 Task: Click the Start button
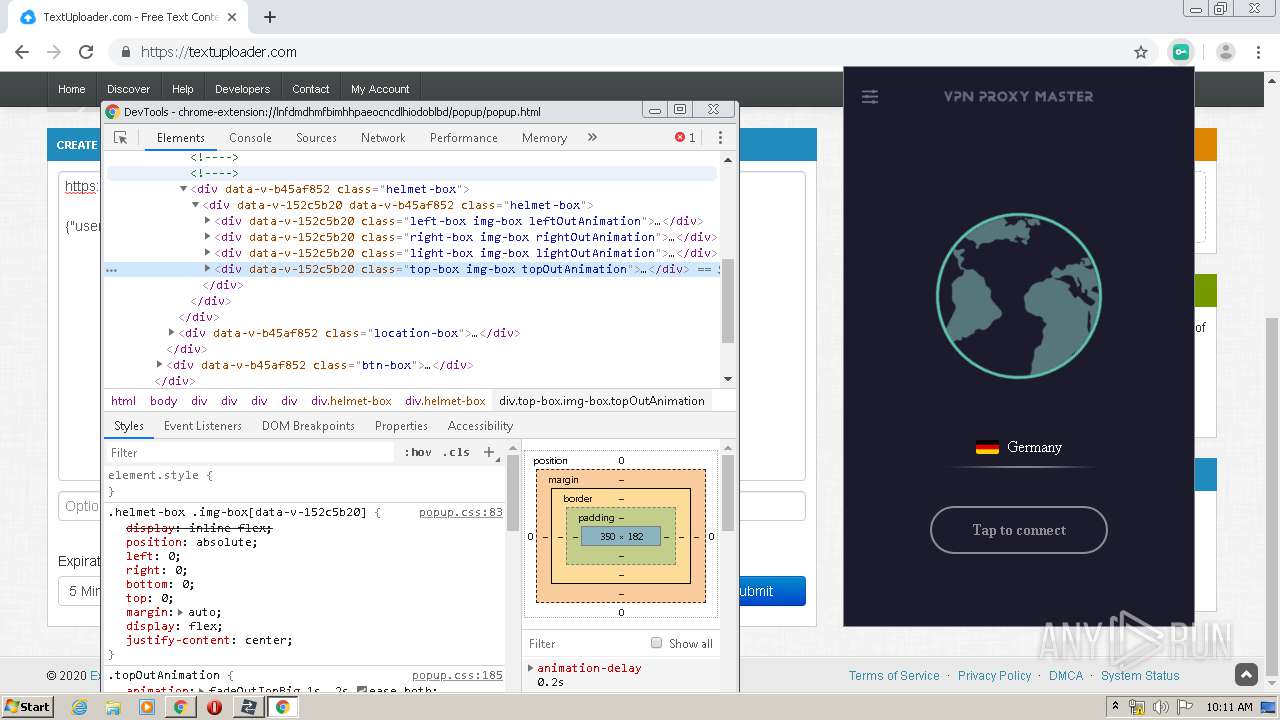tap(27, 707)
